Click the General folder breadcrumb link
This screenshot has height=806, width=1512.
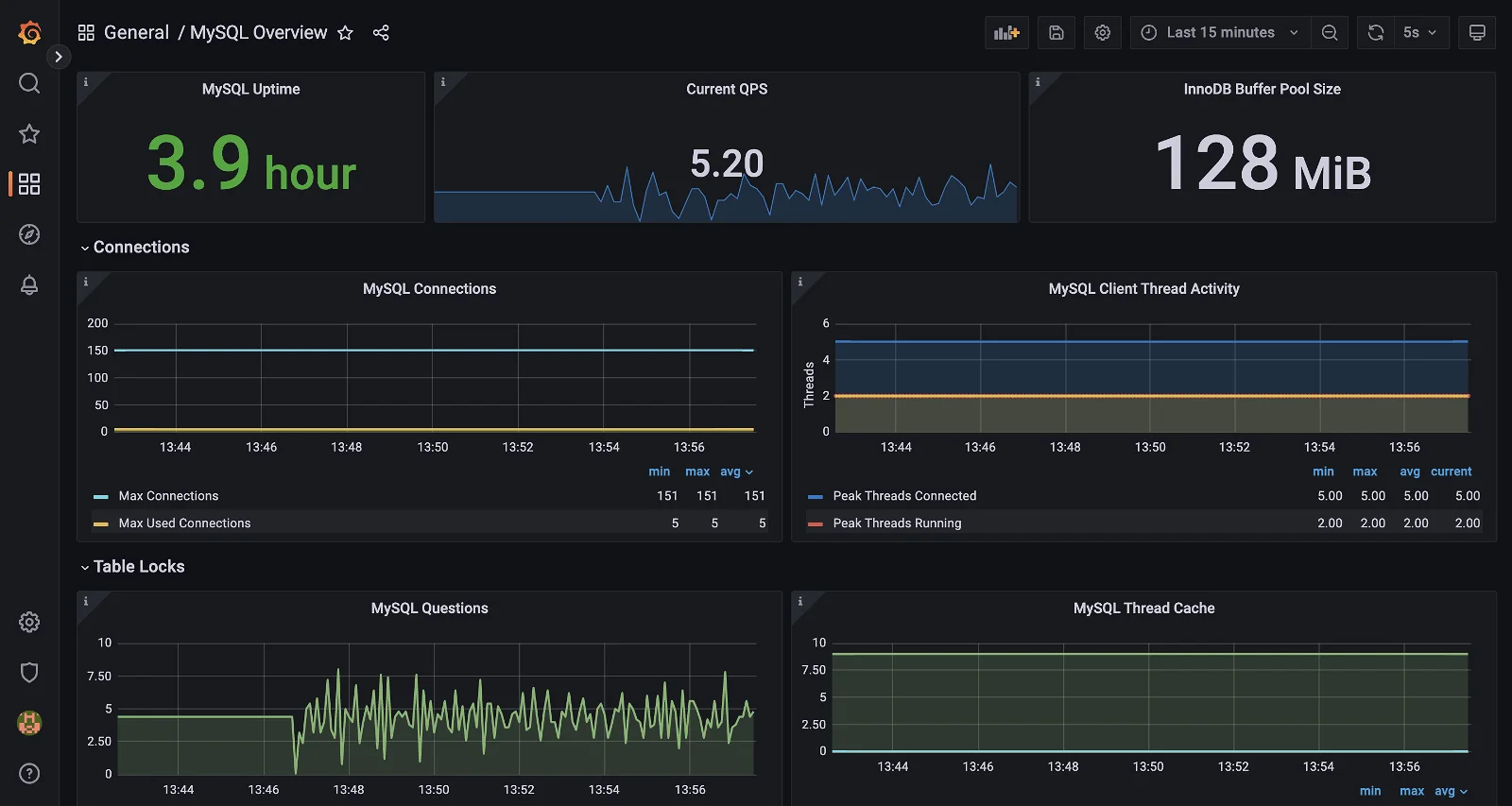coord(136,33)
